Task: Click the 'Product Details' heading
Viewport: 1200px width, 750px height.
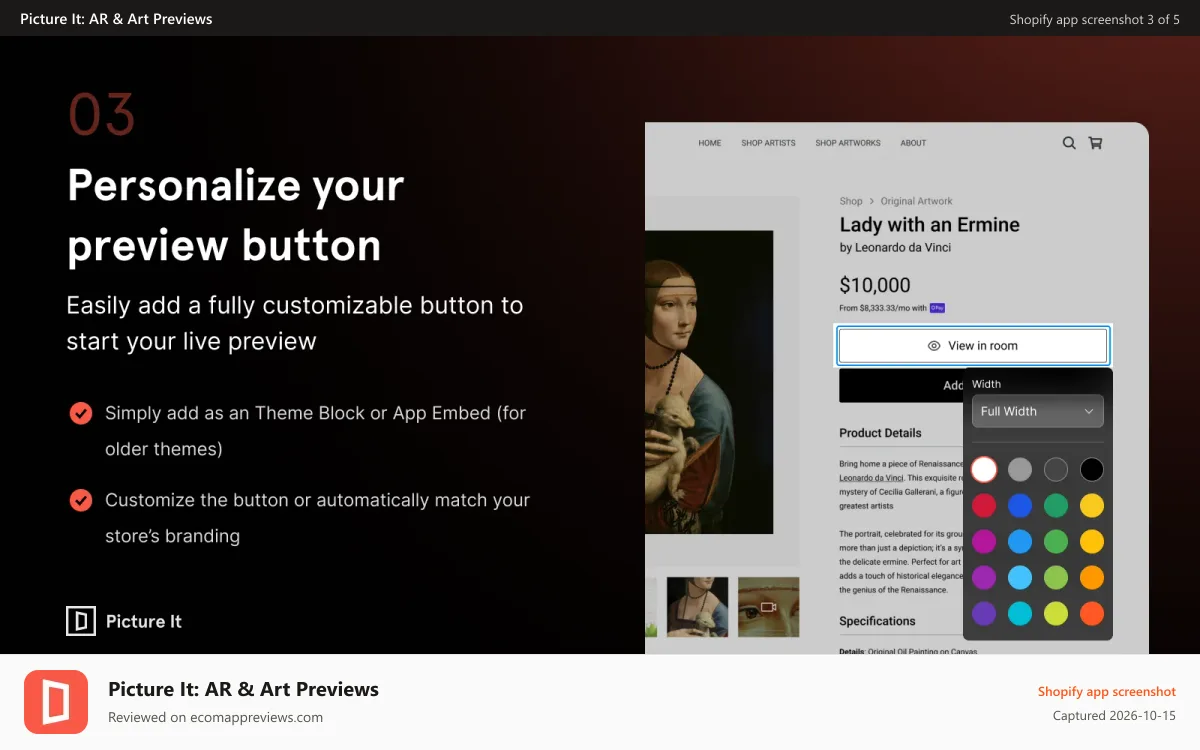Action: (x=880, y=433)
